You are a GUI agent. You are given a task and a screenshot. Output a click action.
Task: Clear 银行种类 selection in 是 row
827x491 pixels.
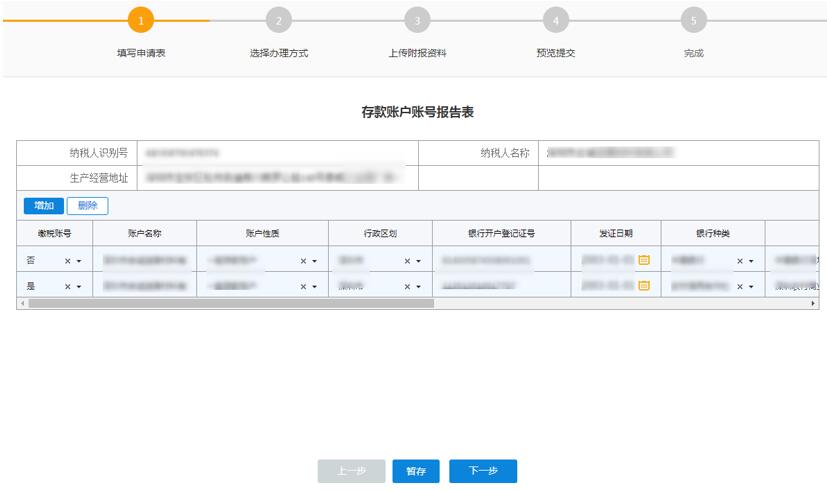coord(740,286)
